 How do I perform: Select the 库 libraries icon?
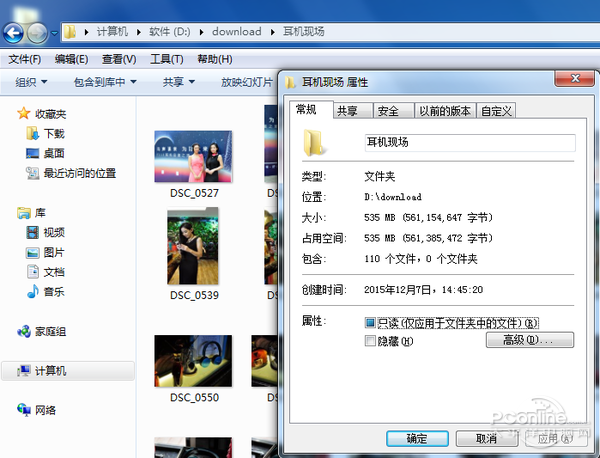point(24,213)
